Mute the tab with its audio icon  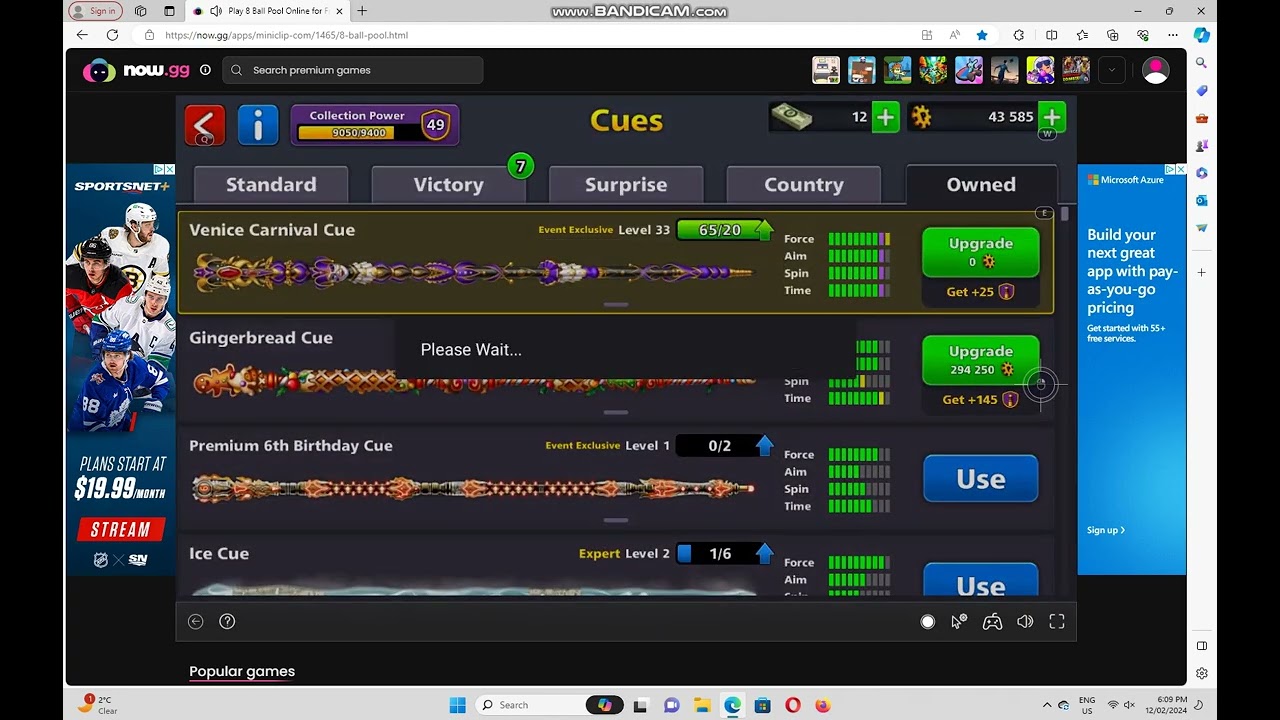click(216, 11)
